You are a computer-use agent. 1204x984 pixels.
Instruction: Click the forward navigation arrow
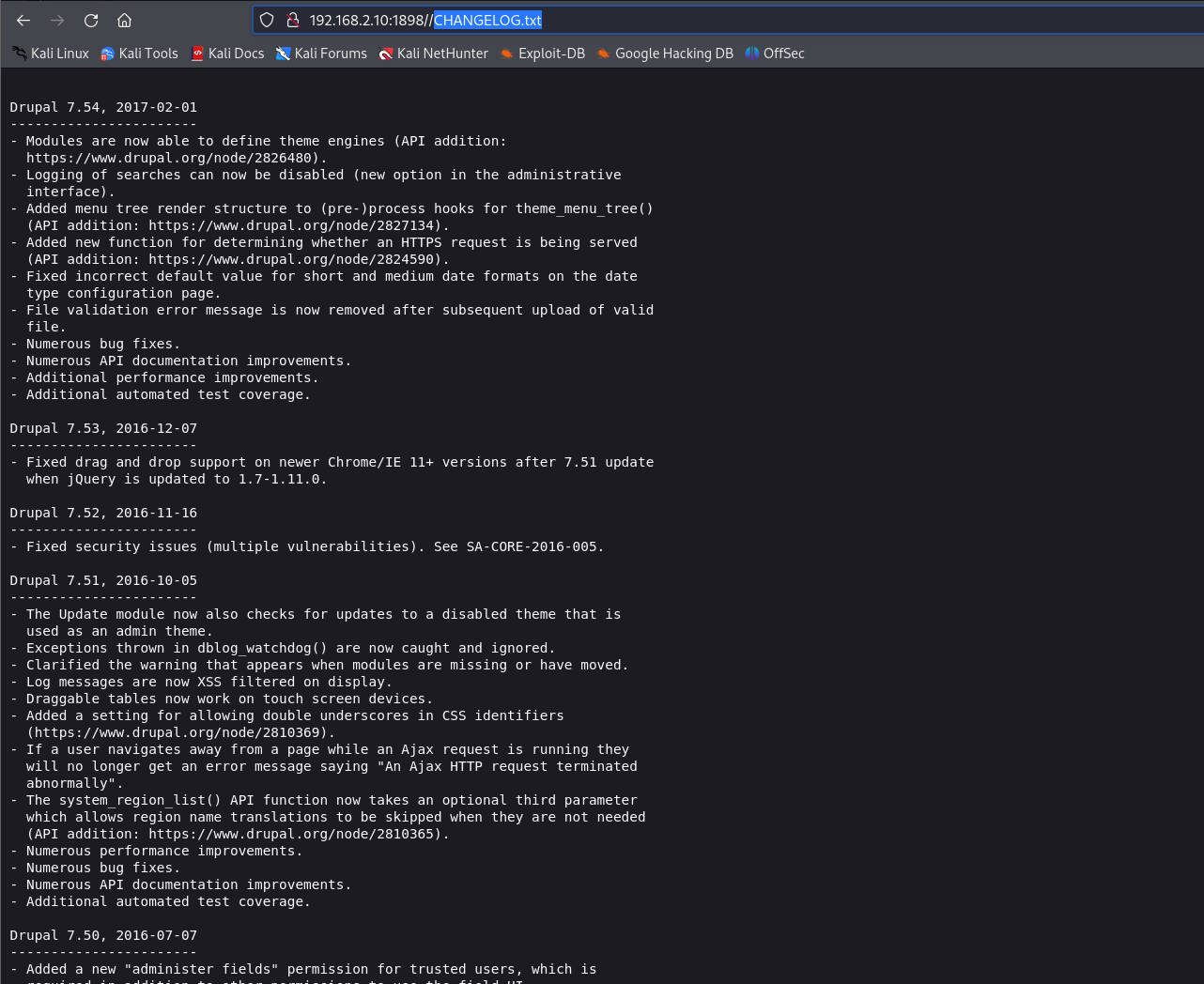57,20
